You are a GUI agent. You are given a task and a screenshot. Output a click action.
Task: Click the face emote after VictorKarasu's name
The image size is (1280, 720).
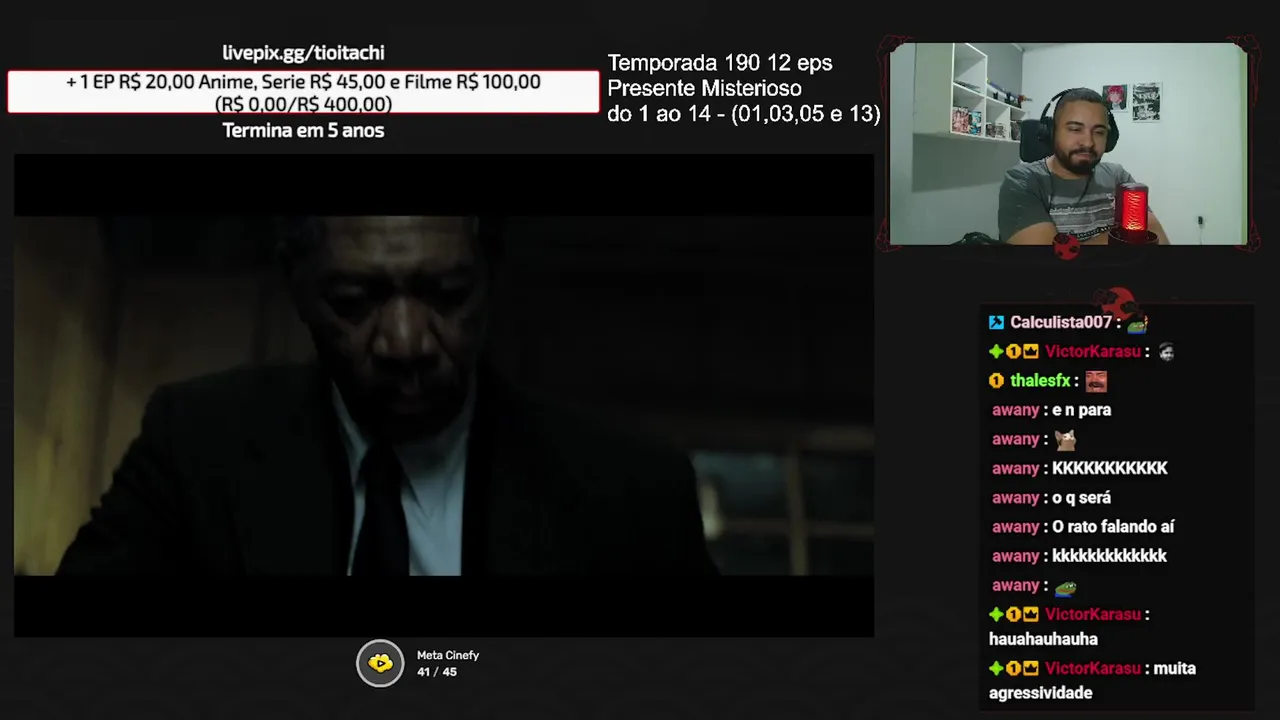pyautogui.click(x=1166, y=352)
